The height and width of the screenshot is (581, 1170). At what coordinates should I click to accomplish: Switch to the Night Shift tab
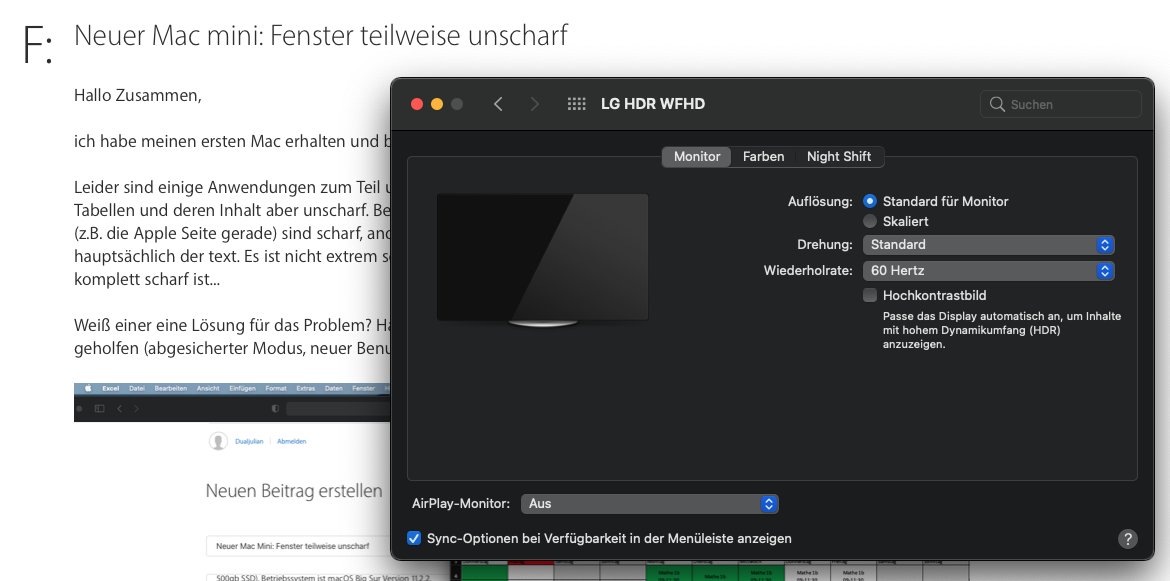pyautogui.click(x=839, y=157)
